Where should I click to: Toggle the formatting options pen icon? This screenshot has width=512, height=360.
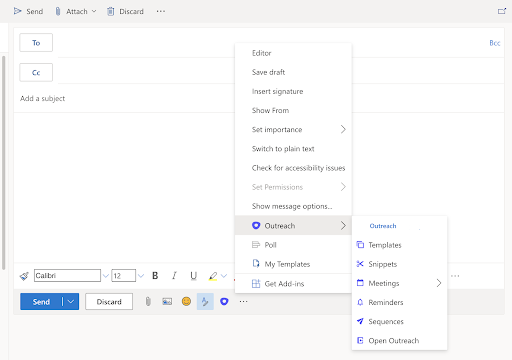point(205,302)
